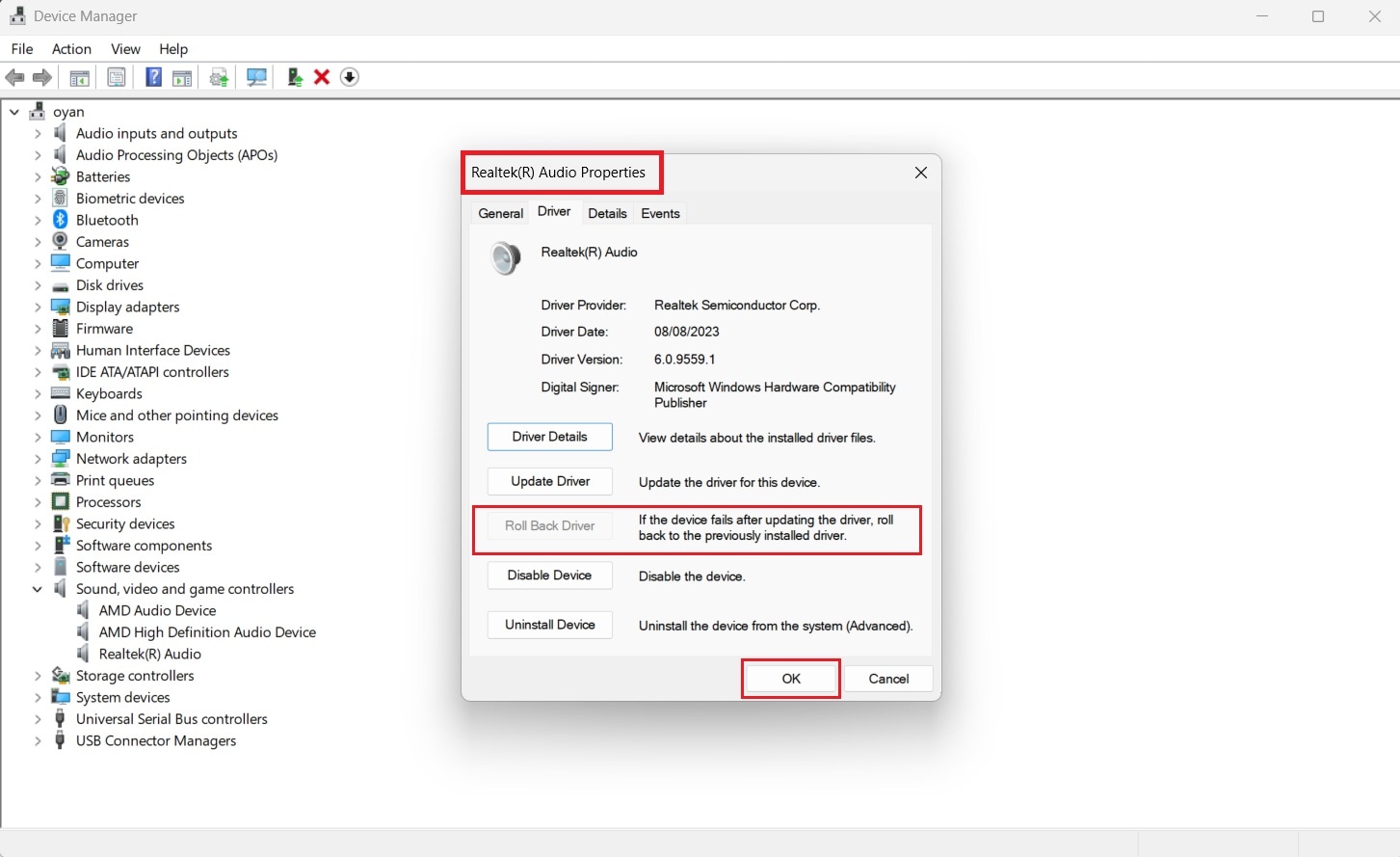
Task: Expand System devices
Action: (x=38, y=697)
